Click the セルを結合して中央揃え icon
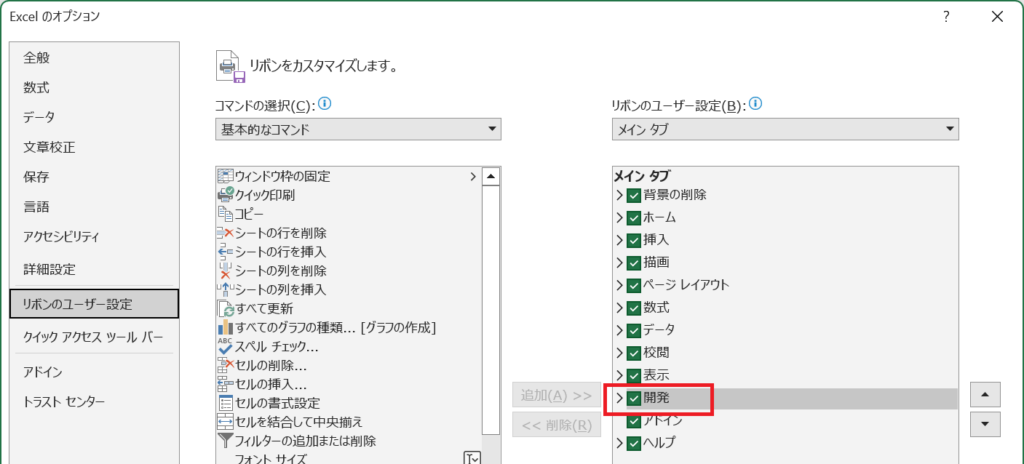Viewport: 1024px width, 464px height. coord(225,422)
